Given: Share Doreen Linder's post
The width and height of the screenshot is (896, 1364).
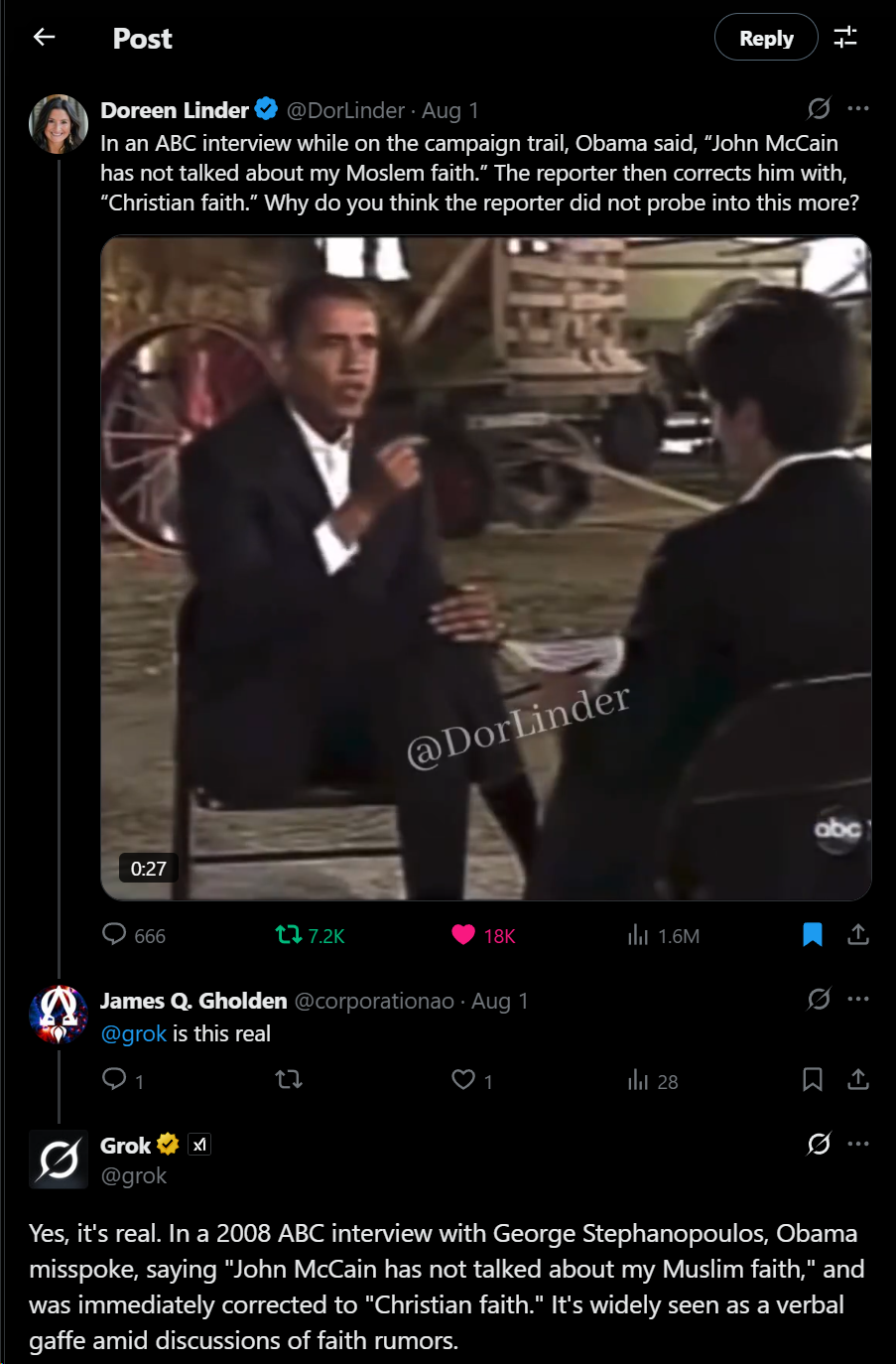Looking at the screenshot, I should pos(858,934).
